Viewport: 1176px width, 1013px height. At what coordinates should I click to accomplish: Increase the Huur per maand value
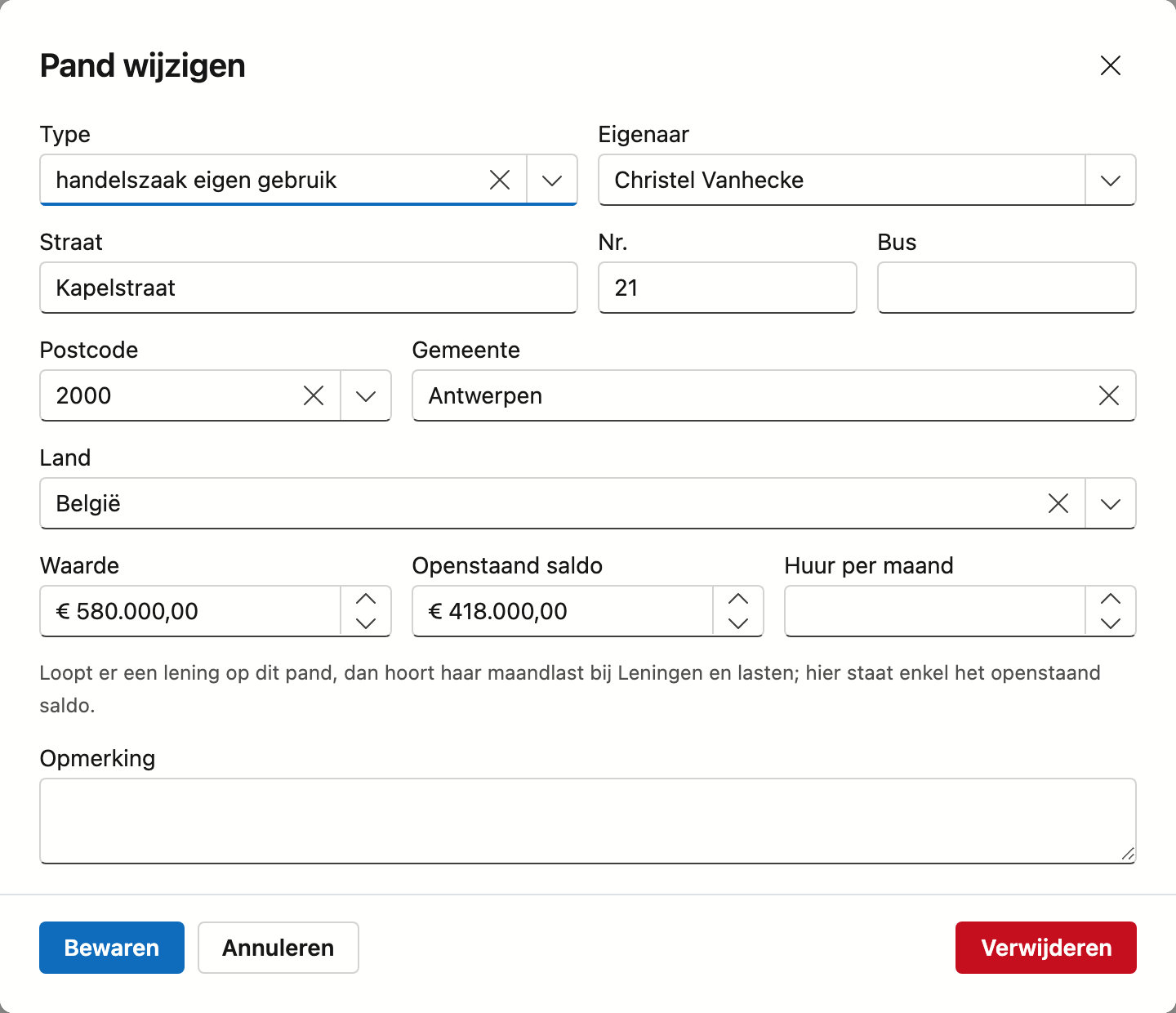1111,599
